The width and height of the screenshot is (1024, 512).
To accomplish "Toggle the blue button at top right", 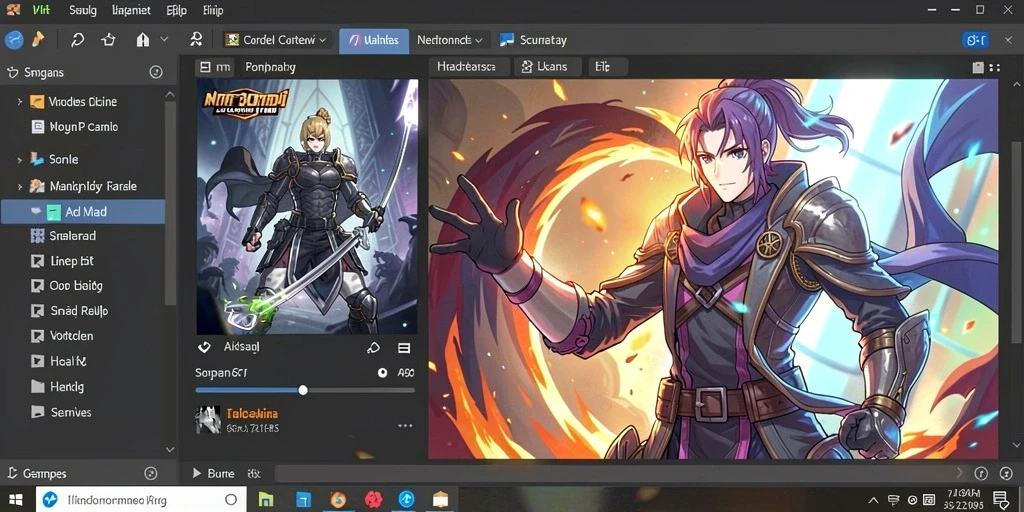I will [976, 40].
